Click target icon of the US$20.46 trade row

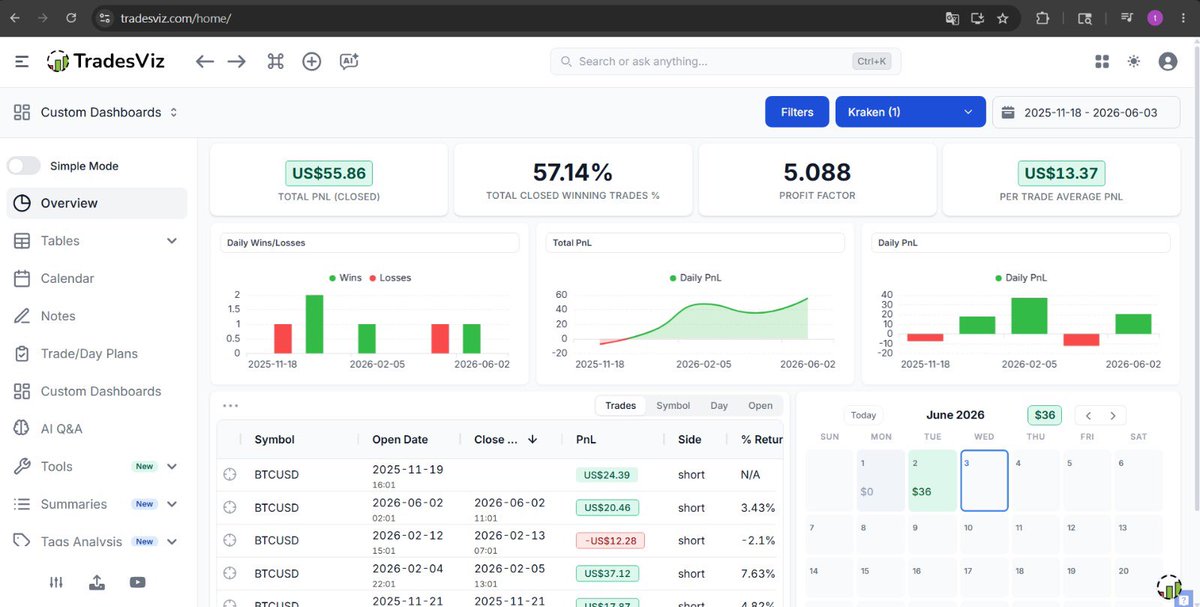click(230, 508)
